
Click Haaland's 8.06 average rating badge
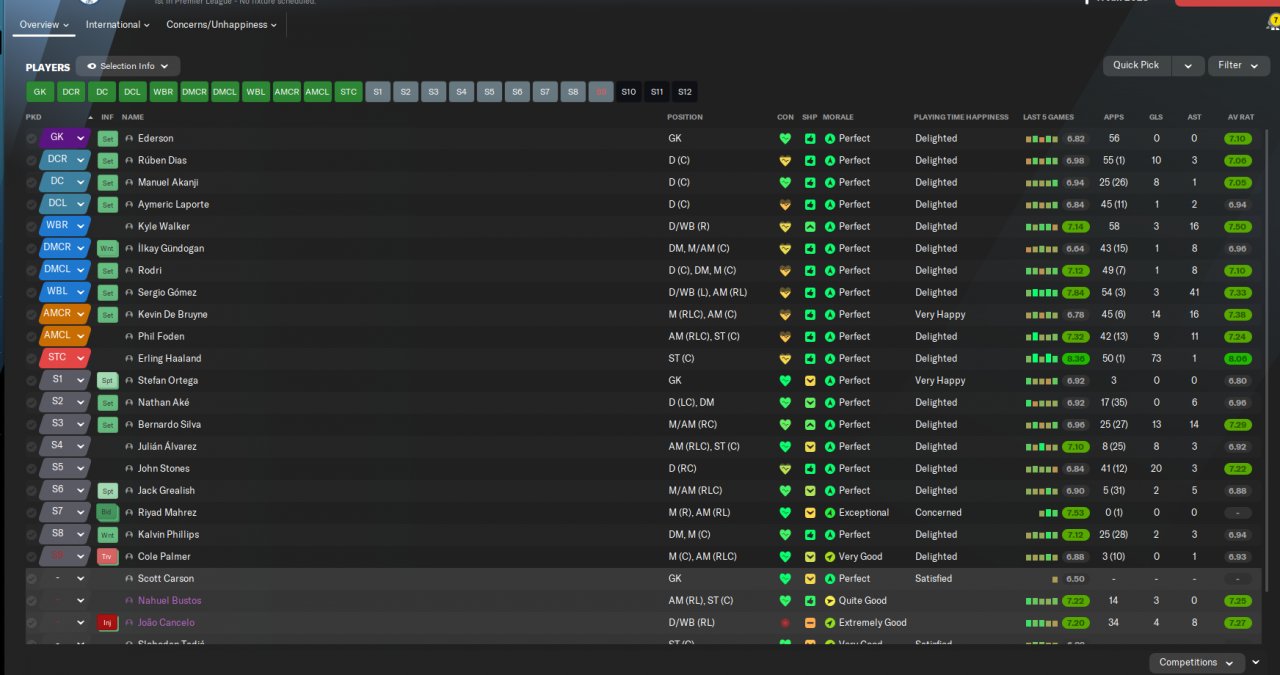1238,358
